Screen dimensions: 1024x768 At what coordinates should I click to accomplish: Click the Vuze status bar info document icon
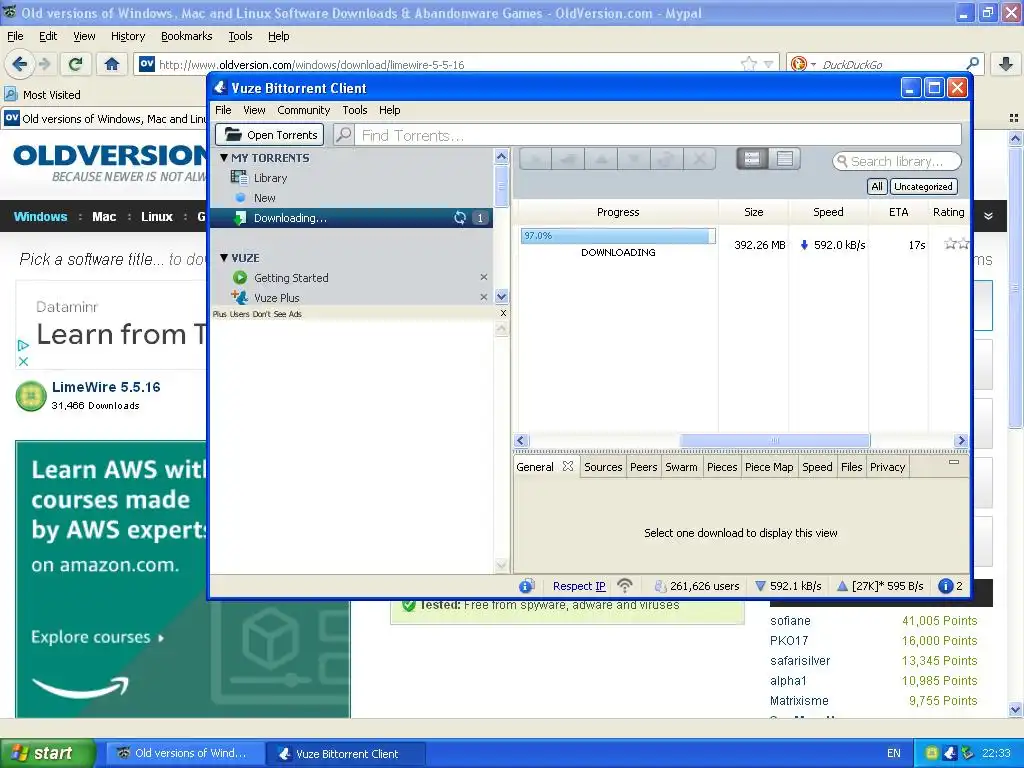click(526, 586)
